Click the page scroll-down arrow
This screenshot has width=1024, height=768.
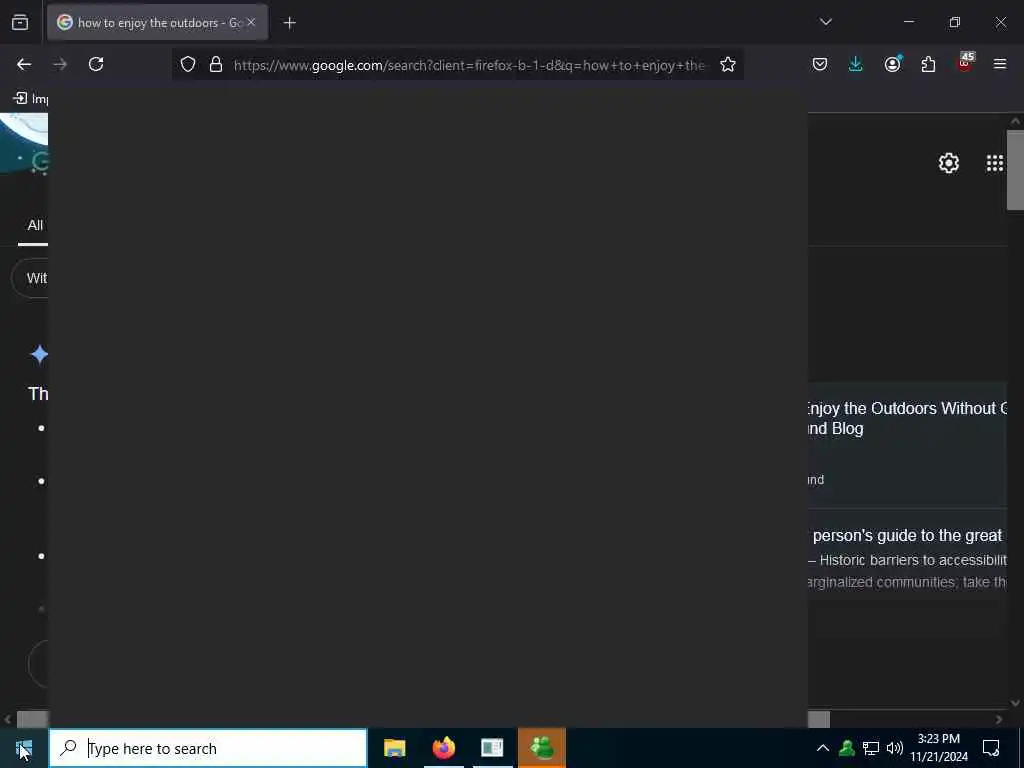1015,703
